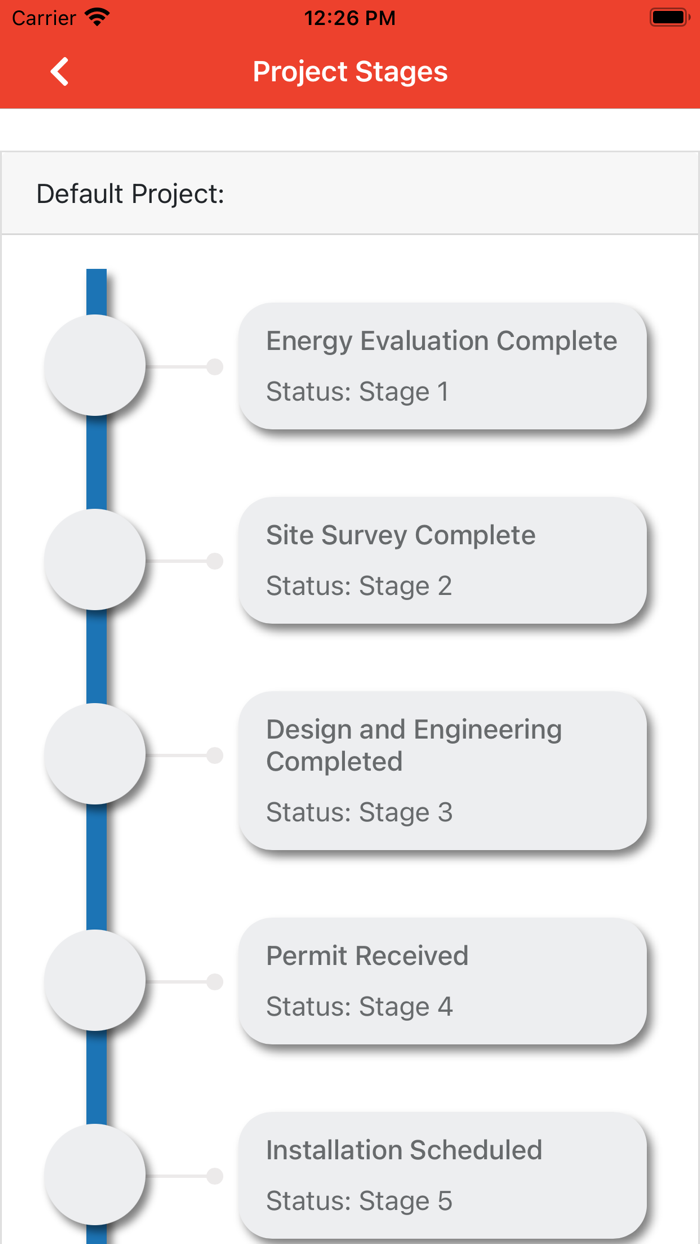
Task: Select the Stage 3 timeline circle
Action: pos(95,754)
